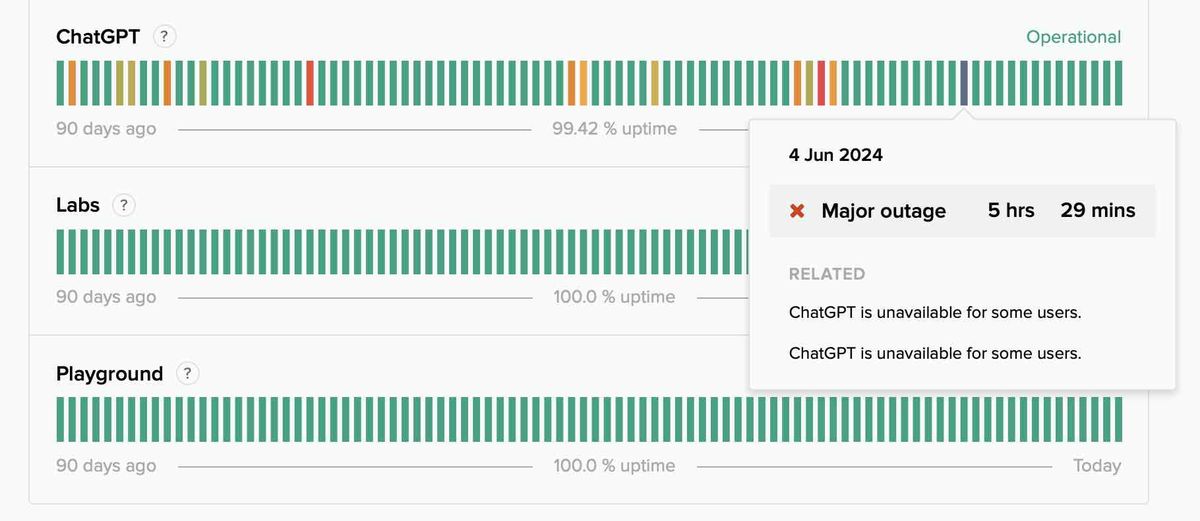Click the ChatGPT Operational status label
Image resolution: width=1200 pixels, height=521 pixels.
point(1073,37)
